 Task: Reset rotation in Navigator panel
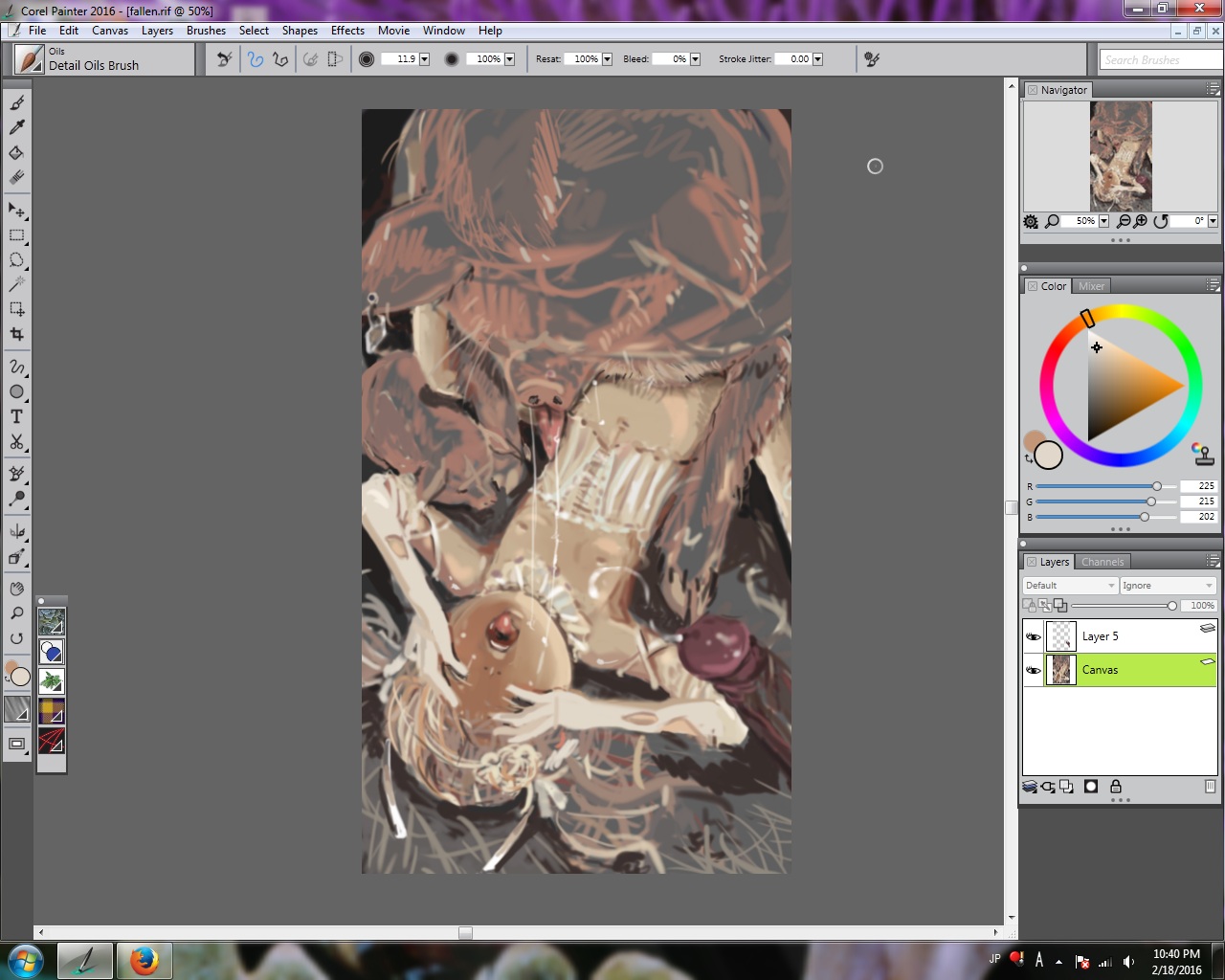pos(1161,221)
